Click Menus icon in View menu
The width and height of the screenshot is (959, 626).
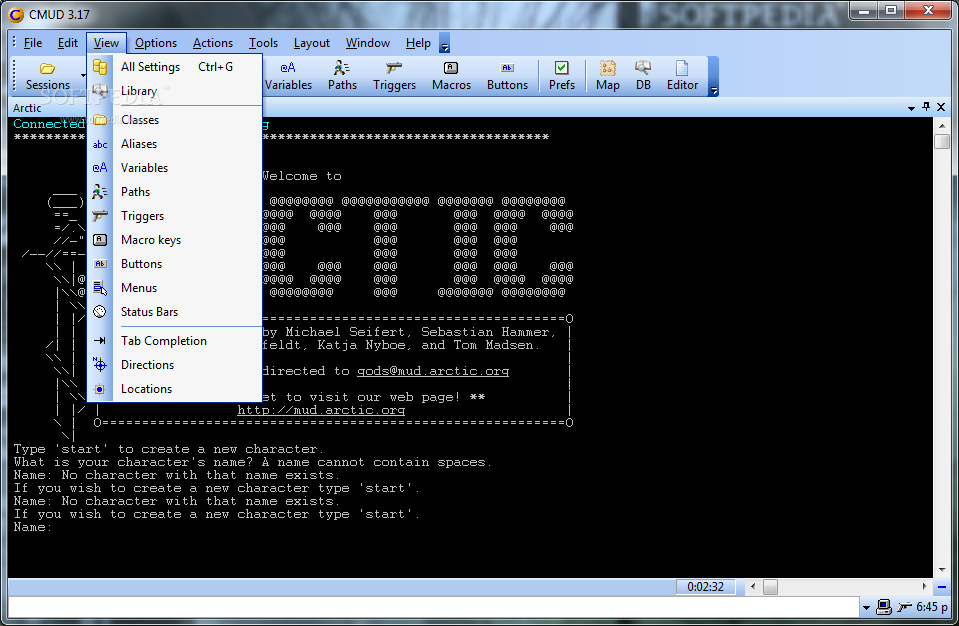click(100, 288)
